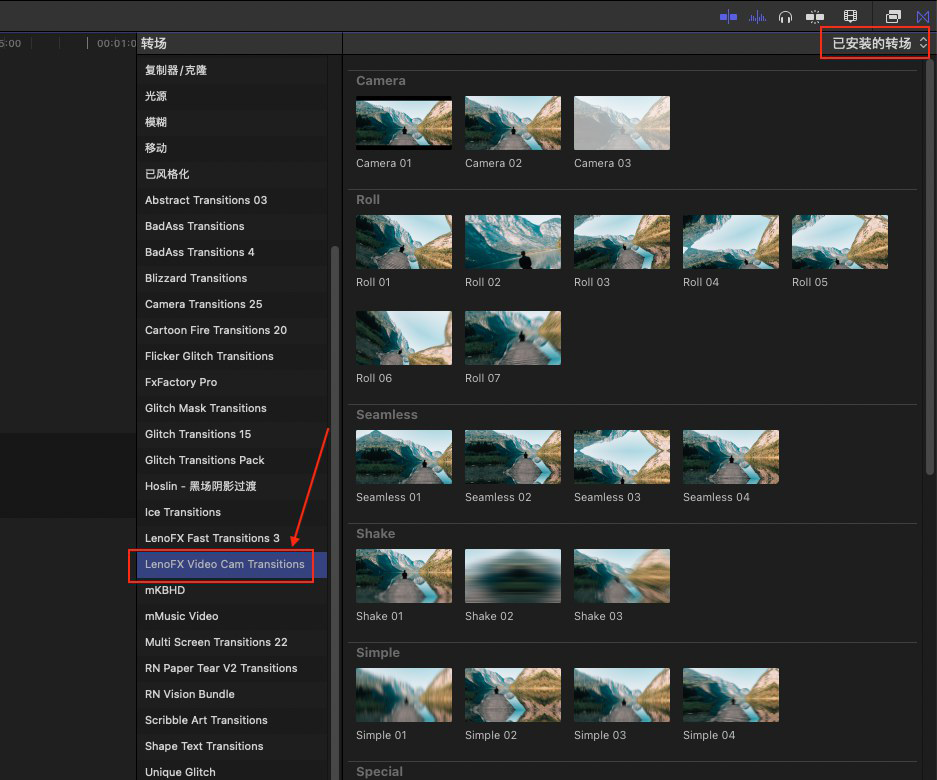Pick the Roll 03 transition
937x780 pixels.
(621, 242)
